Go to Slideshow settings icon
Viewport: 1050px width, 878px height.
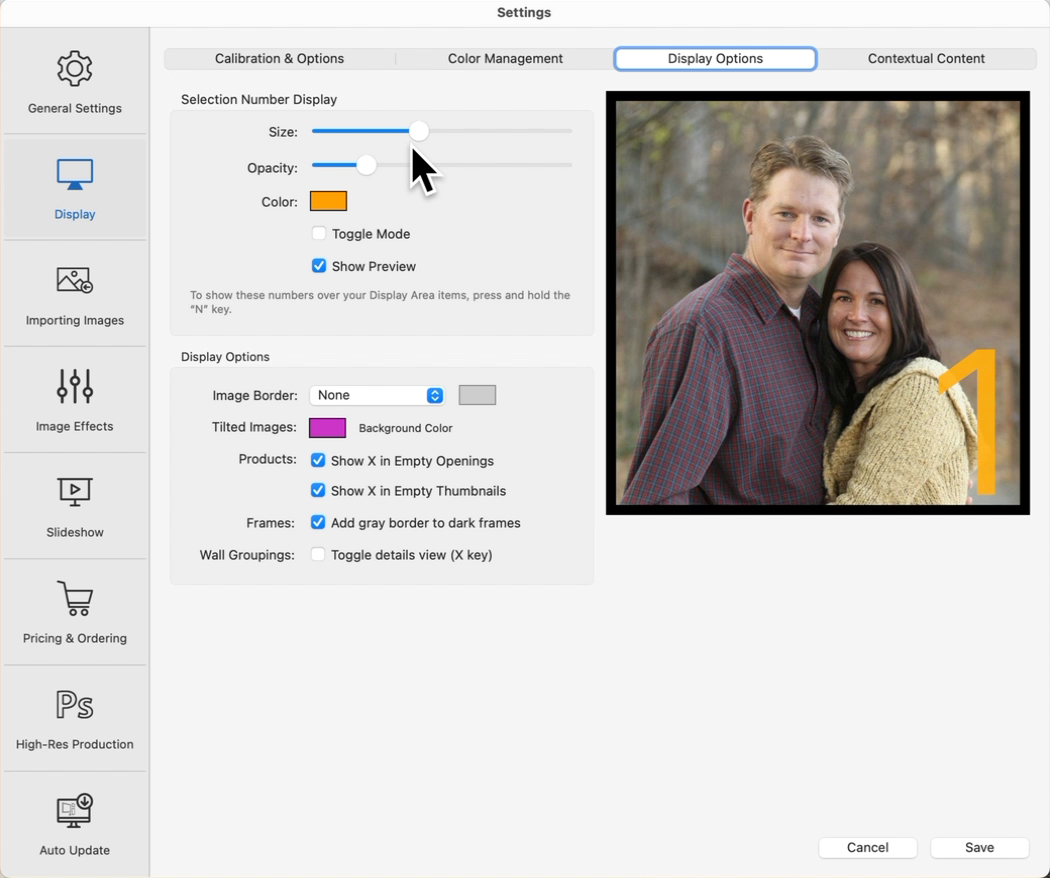[75, 493]
